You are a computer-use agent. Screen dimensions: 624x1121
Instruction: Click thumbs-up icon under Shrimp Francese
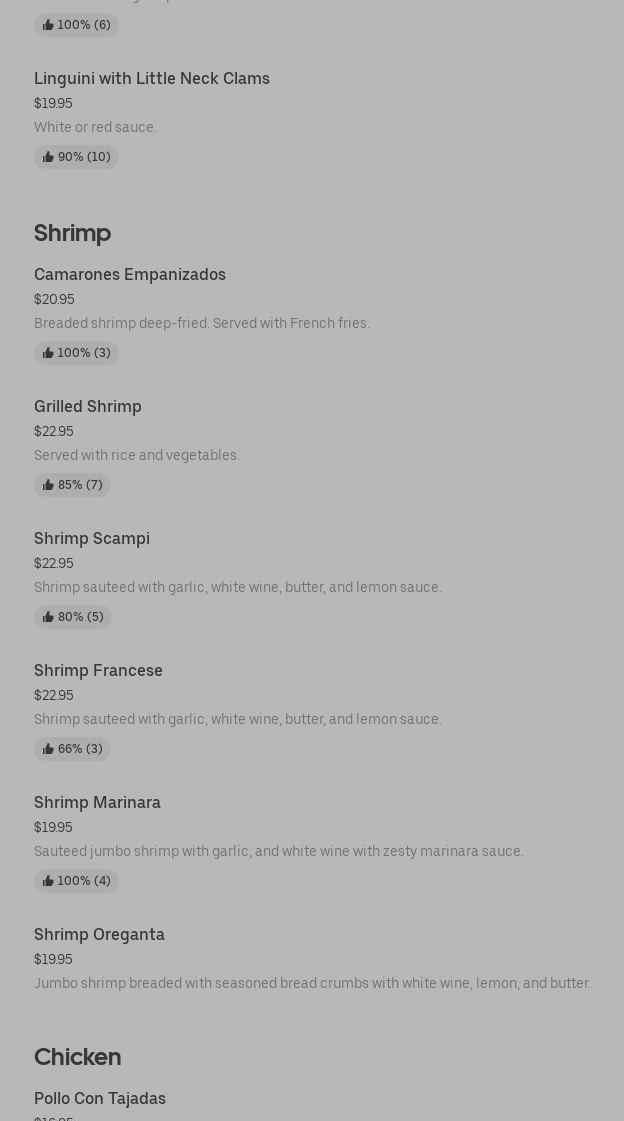tap(48, 749)
